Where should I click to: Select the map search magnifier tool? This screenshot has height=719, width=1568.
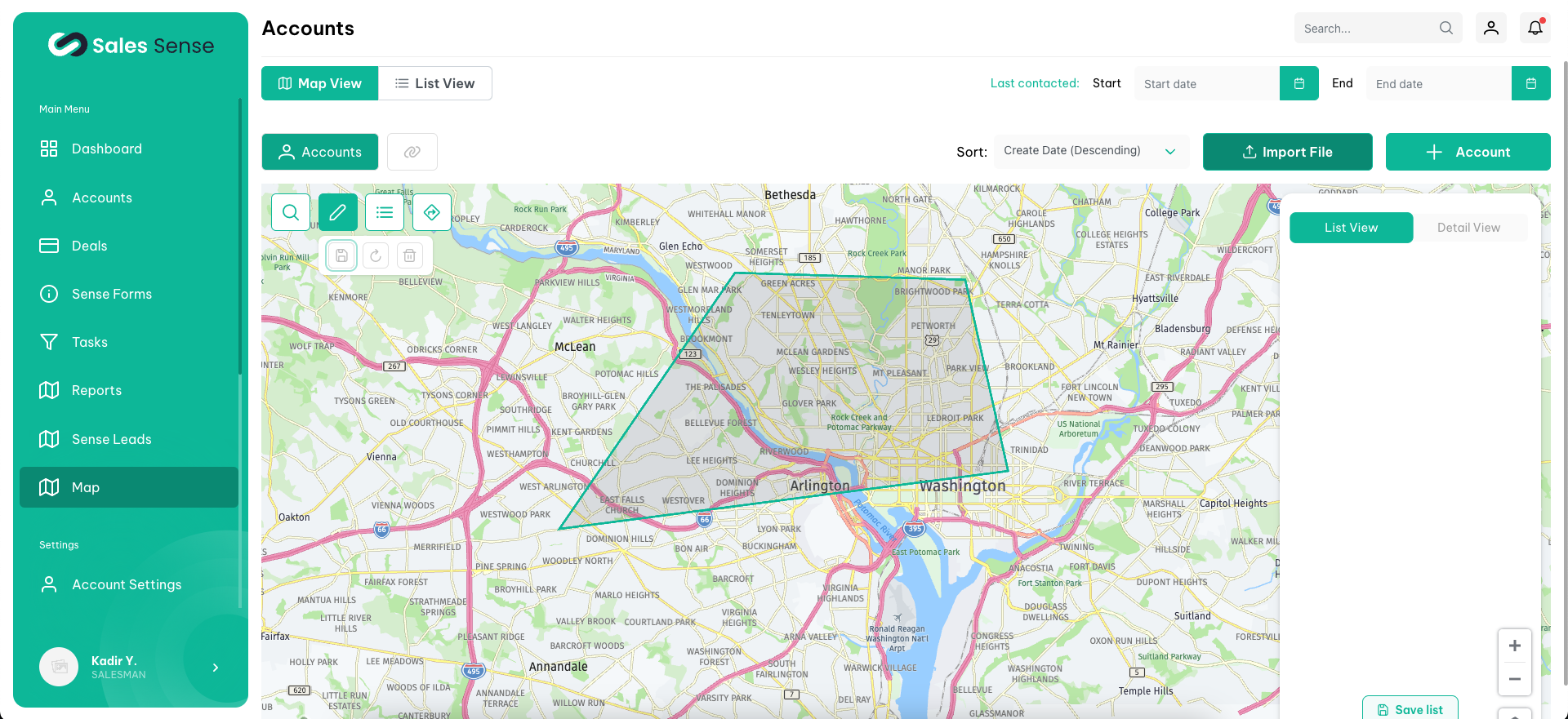pyautogui.click(x=290, y=213)
